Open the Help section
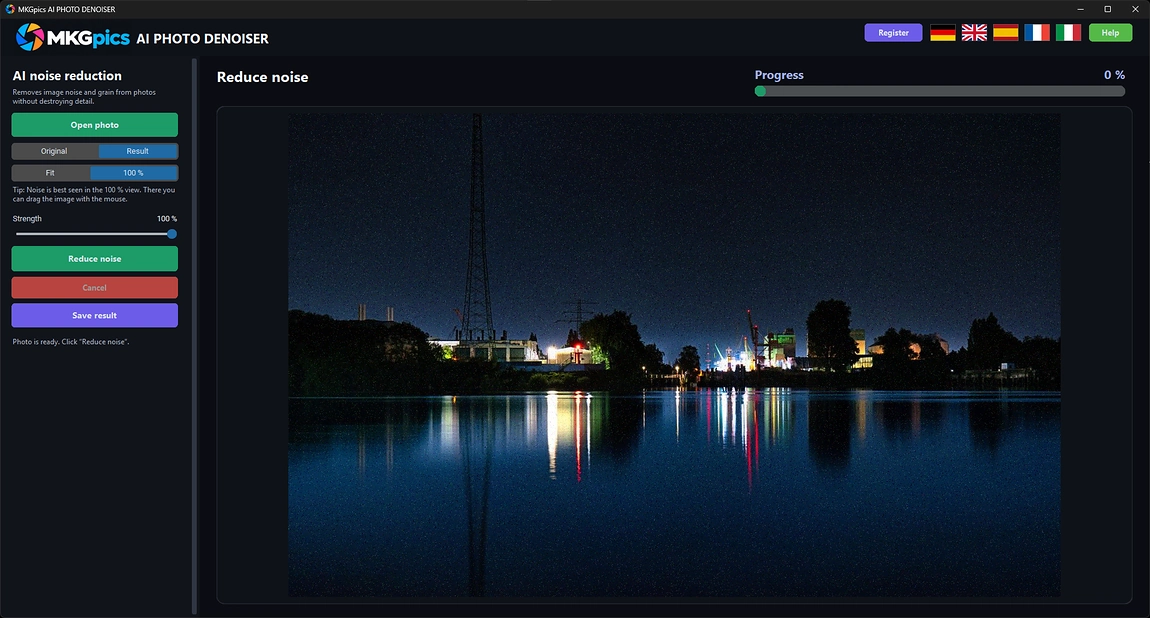Viewport: 1150px width, 618px height. tap(1110, 32)
